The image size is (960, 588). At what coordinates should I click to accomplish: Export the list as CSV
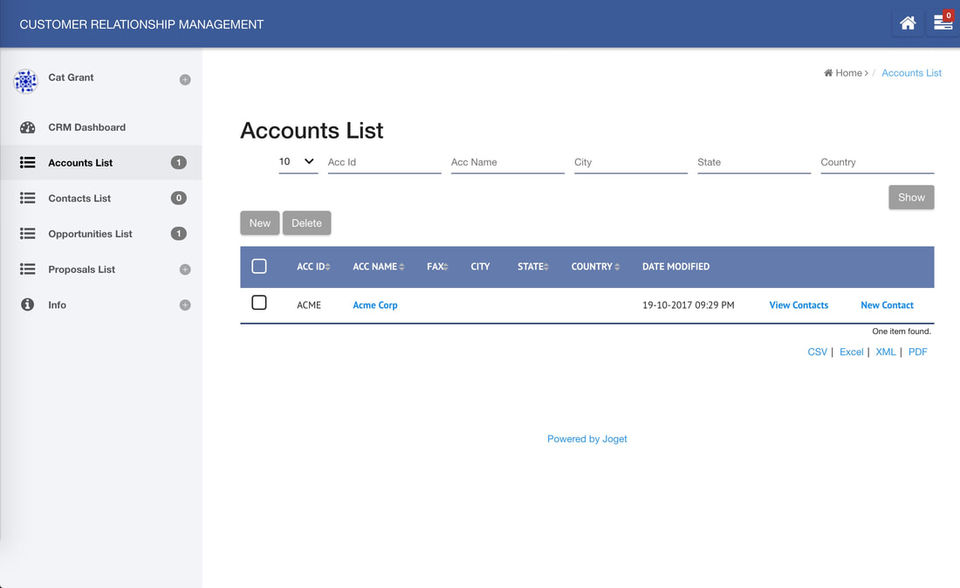click(x=817, y=352)
